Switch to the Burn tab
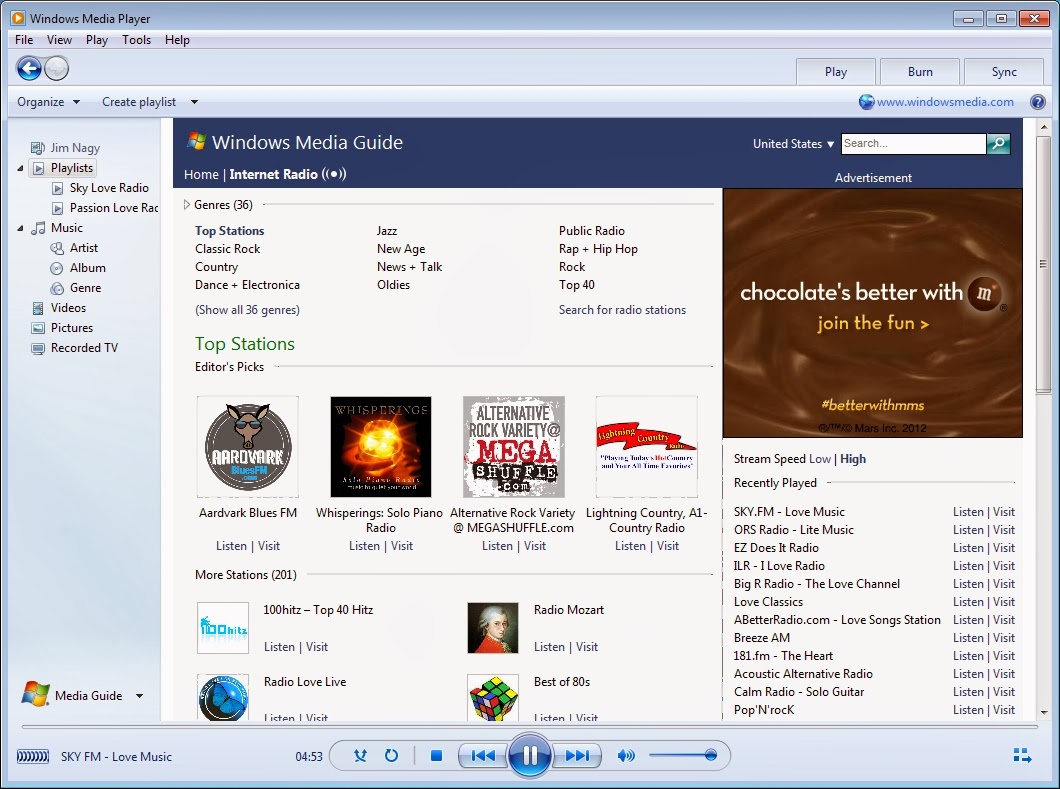Image resolution: width=1060 pixels, height=789 pixels. (x=919, y=71)
